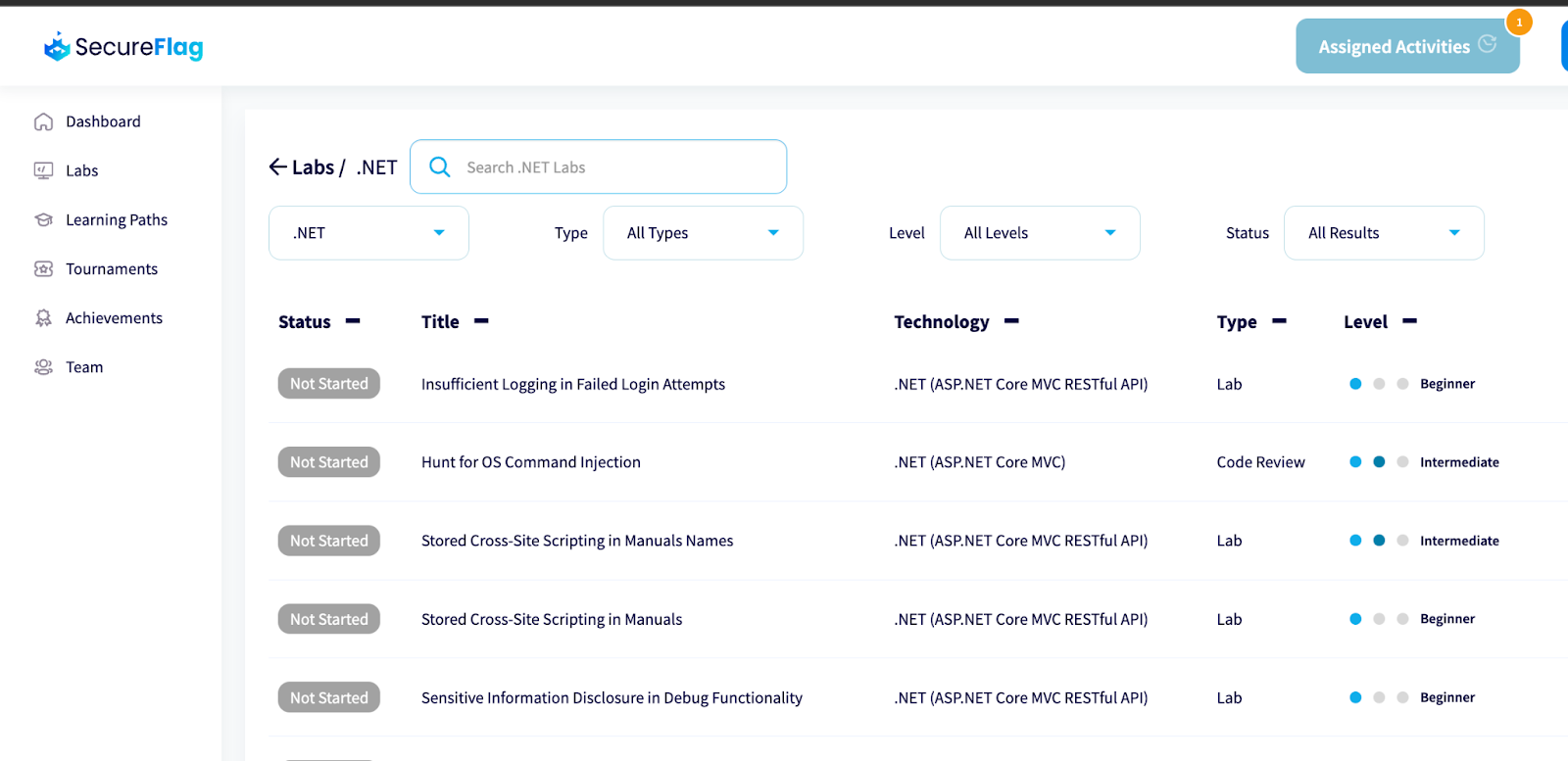Click the magnifying glass search icon
The width and height of the screenshot is (1568, 761).
click(x=440, y=167)
